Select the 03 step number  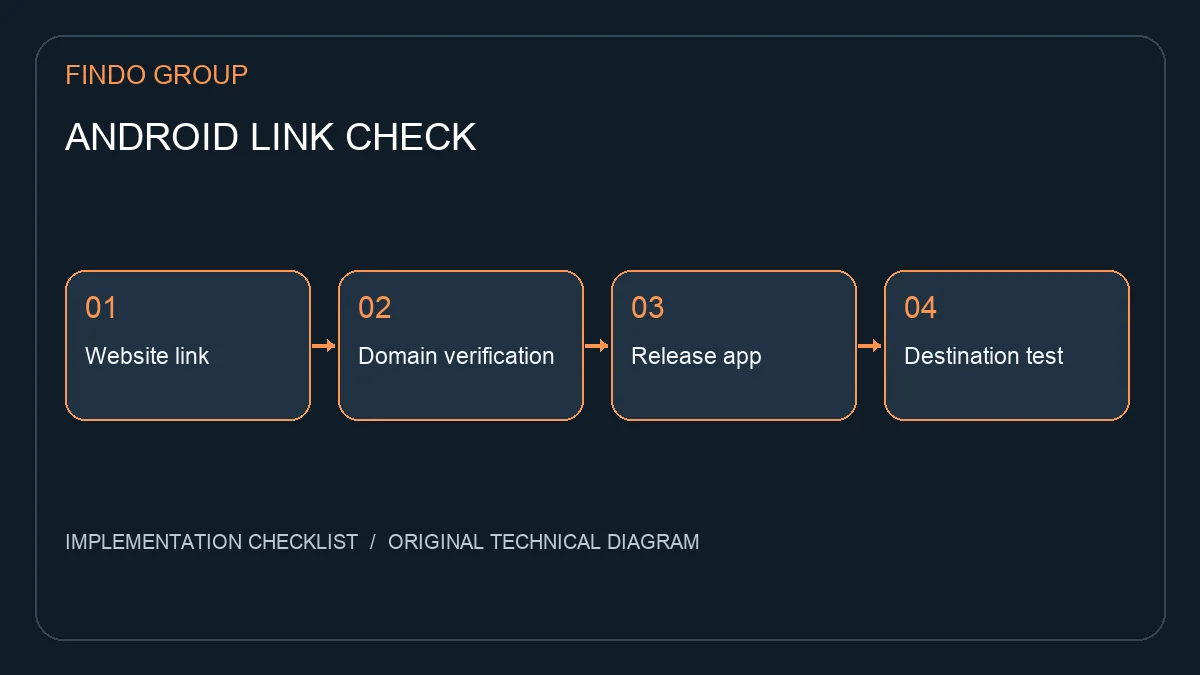(647, 308)
